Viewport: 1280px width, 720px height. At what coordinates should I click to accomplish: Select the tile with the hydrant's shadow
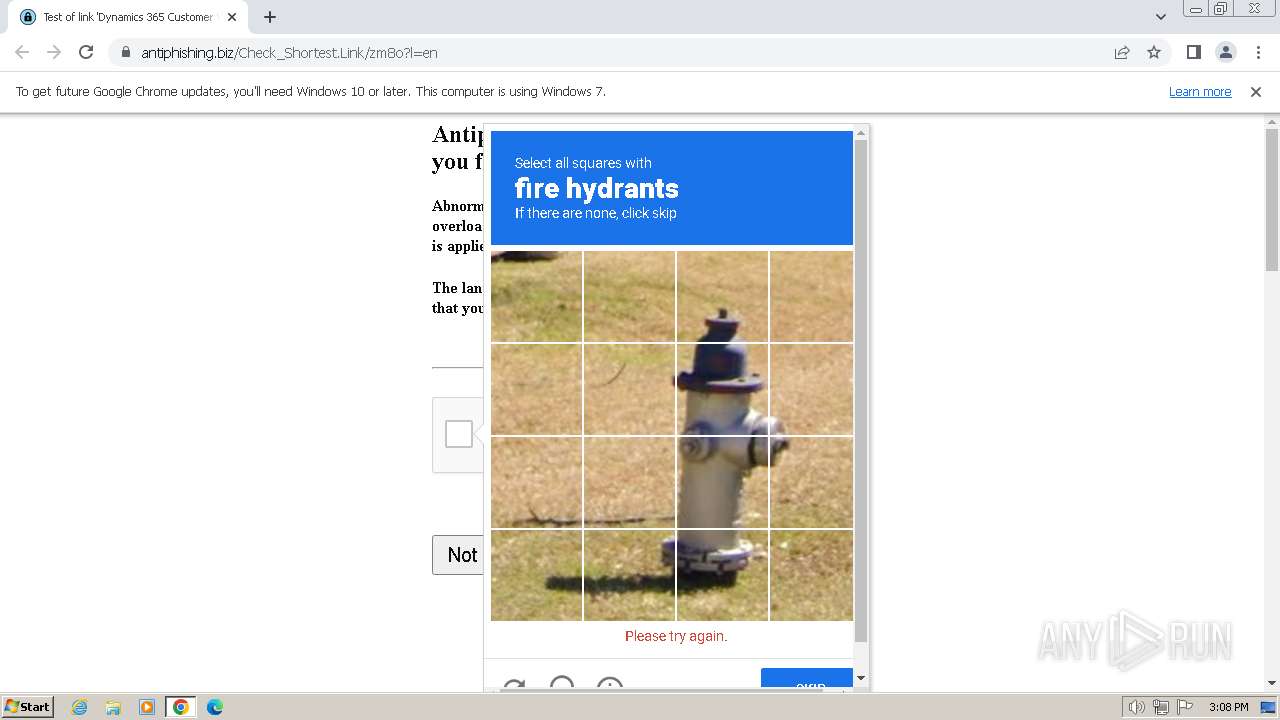point(629,575)
